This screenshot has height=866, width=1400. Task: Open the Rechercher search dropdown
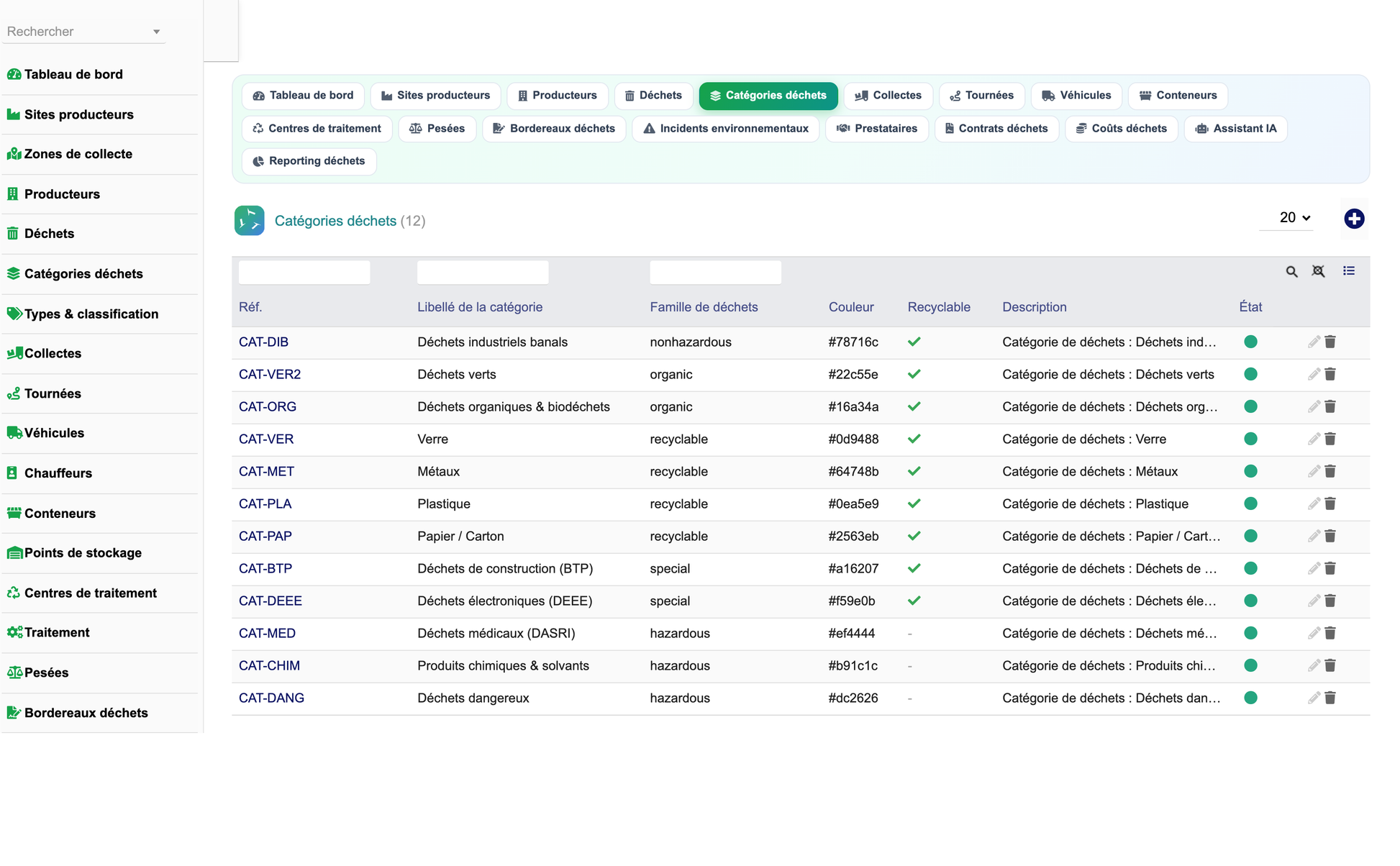pos(83,32)
